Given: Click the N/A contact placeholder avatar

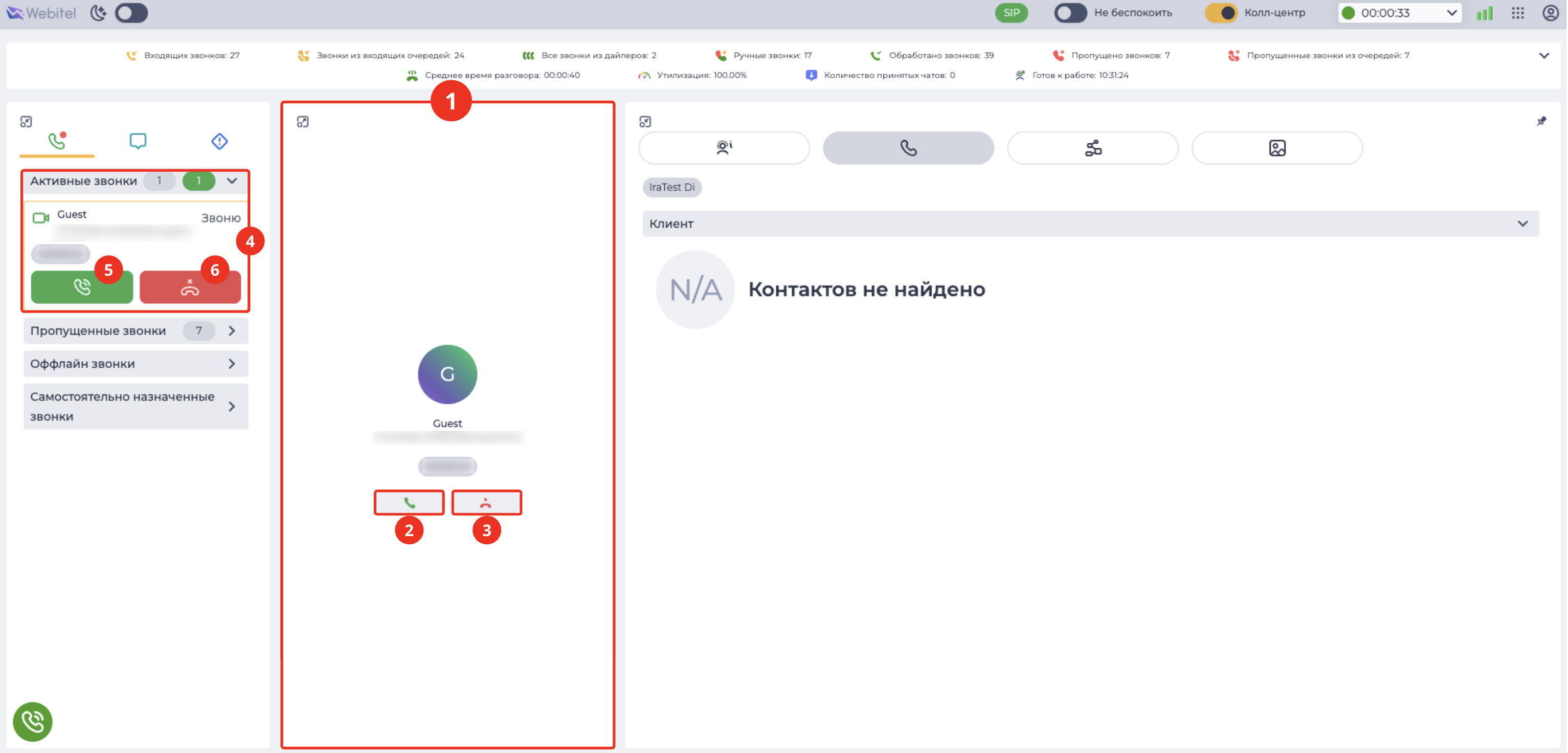Looking at the screenshot, I should pos(695,290).
